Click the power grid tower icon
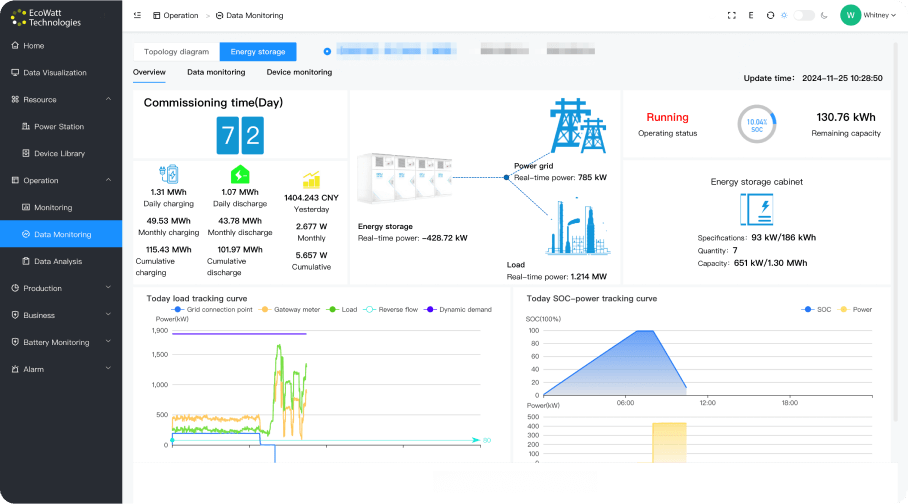 point(577,126)
